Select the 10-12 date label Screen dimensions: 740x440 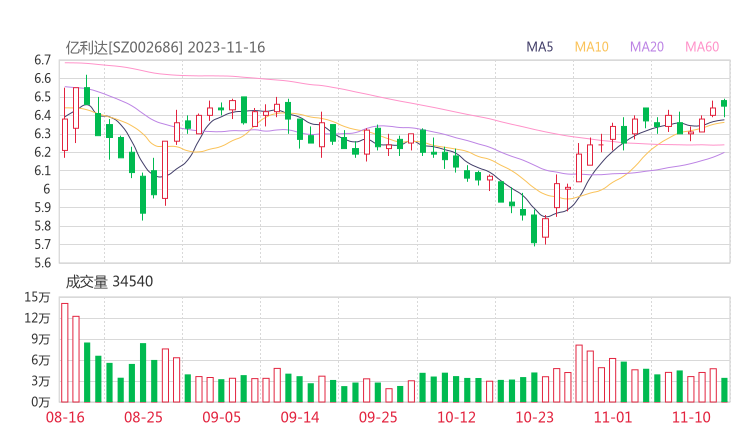point(456,417)
